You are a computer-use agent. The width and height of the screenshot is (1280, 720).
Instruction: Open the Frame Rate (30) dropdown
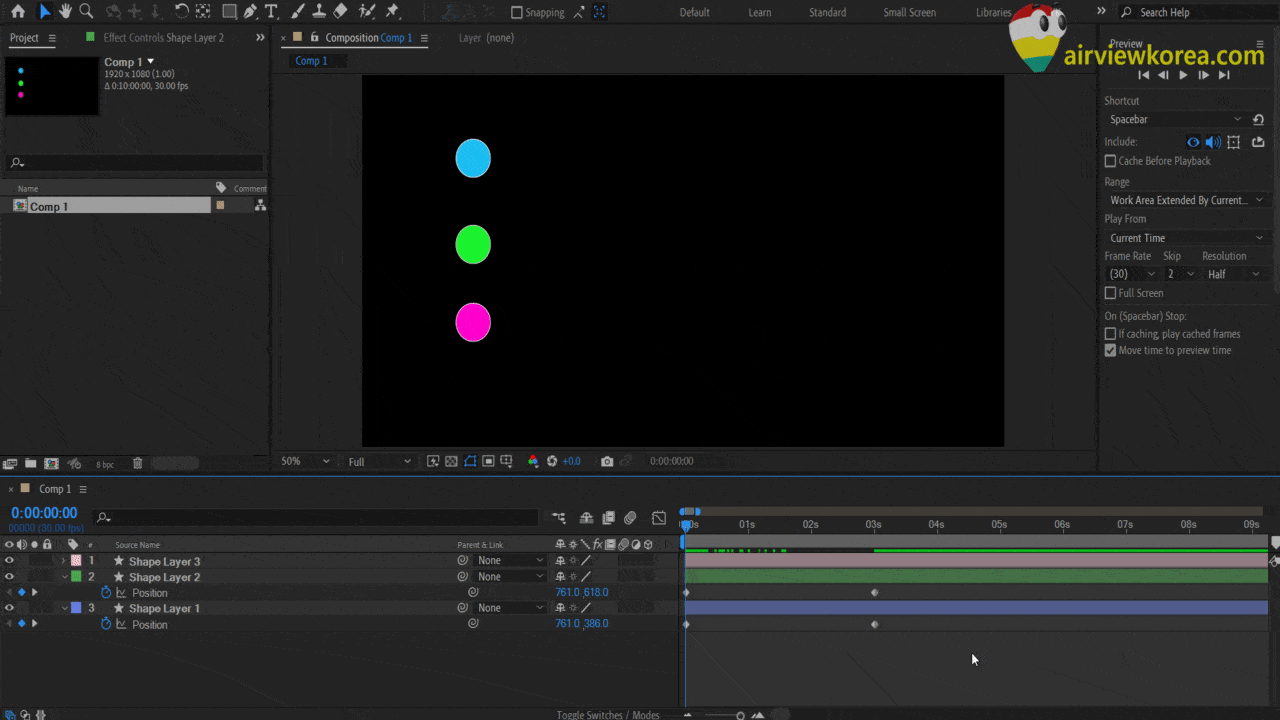1131,274
